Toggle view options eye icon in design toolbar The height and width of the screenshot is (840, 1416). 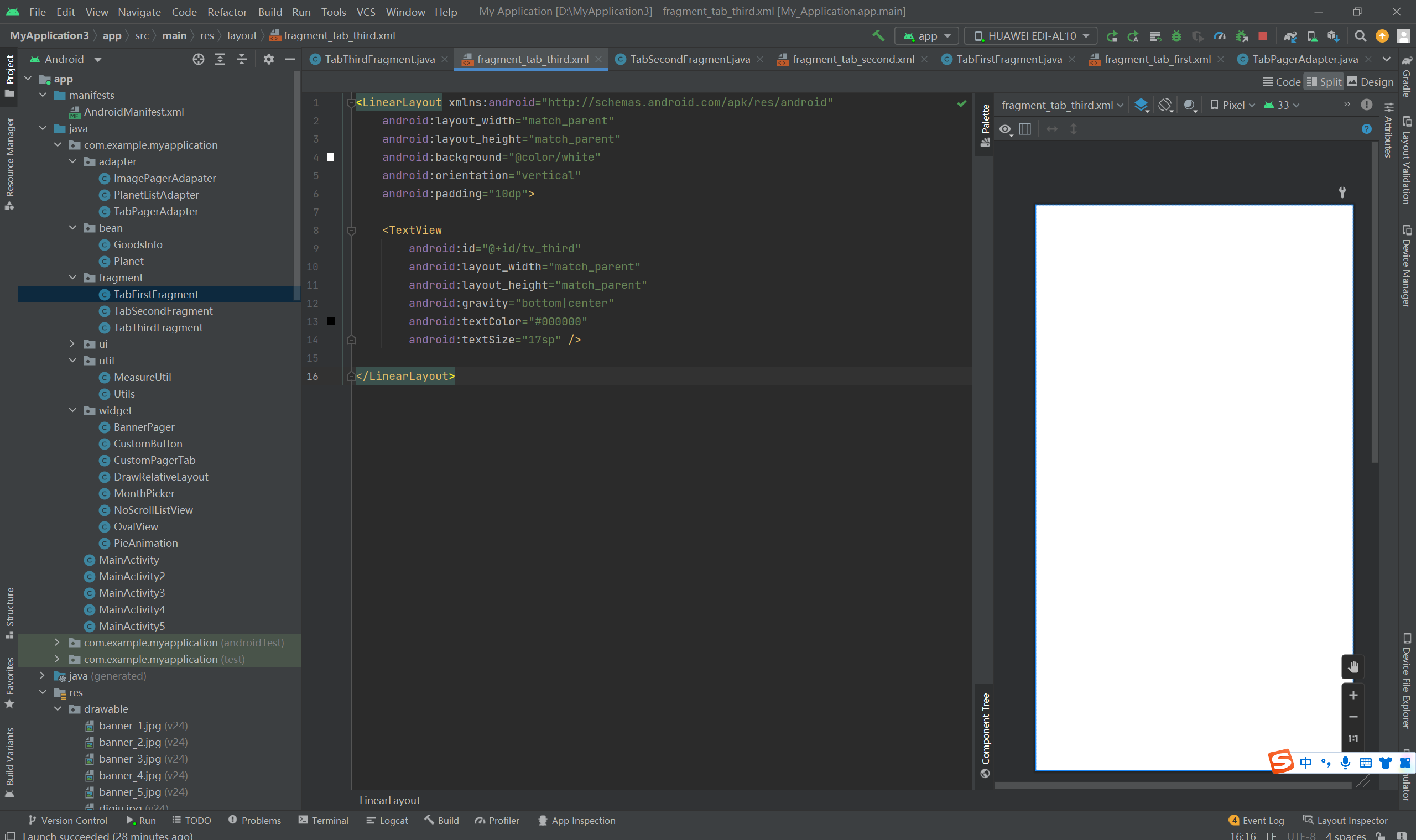[x=1006, y=129]
